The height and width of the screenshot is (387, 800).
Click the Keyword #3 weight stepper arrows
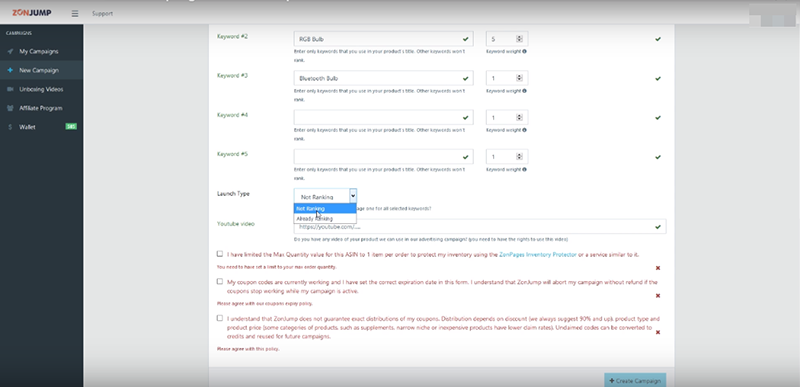[x=519, y=78]
